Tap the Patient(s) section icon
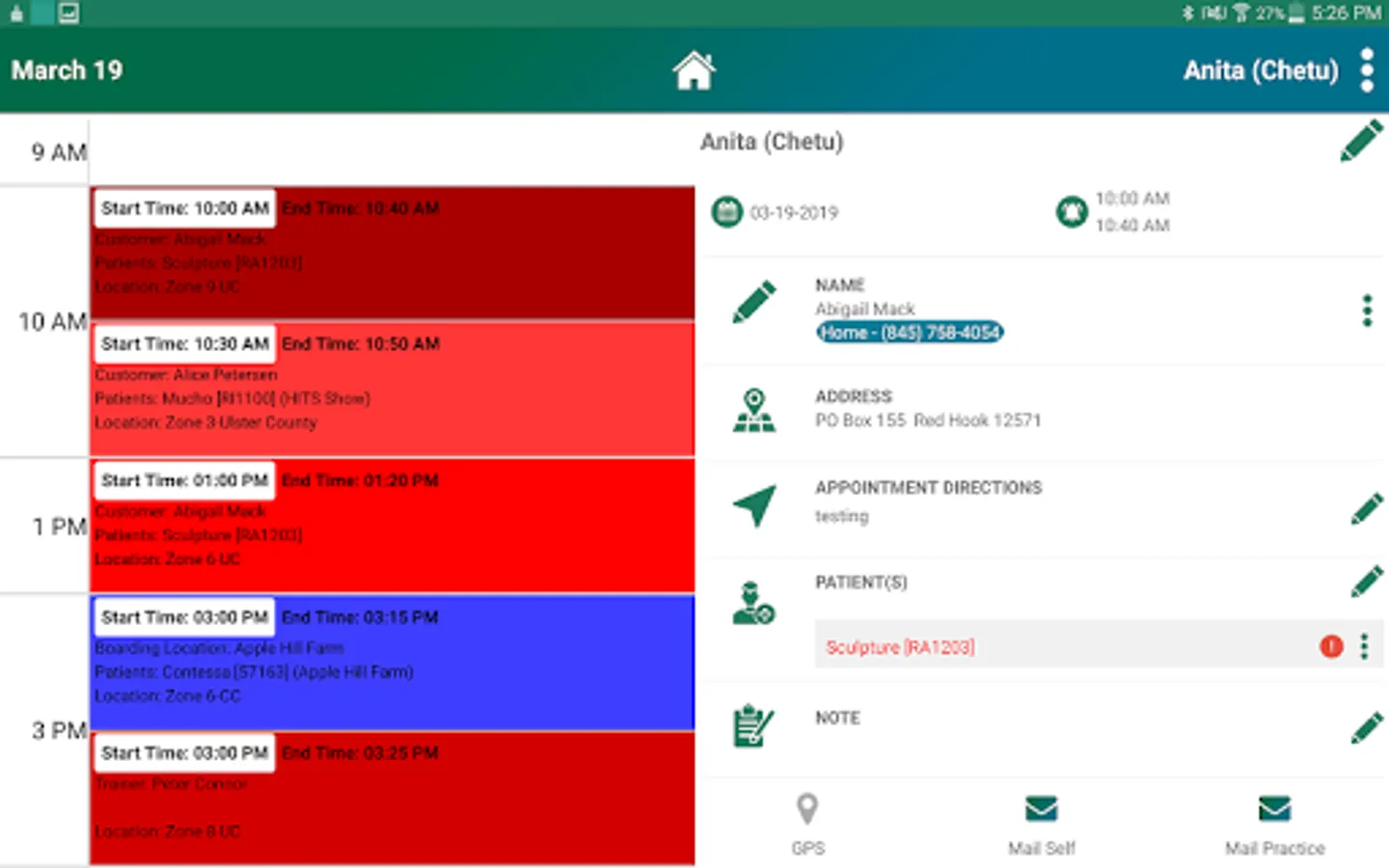1389x868 pixels. [753, 603]
